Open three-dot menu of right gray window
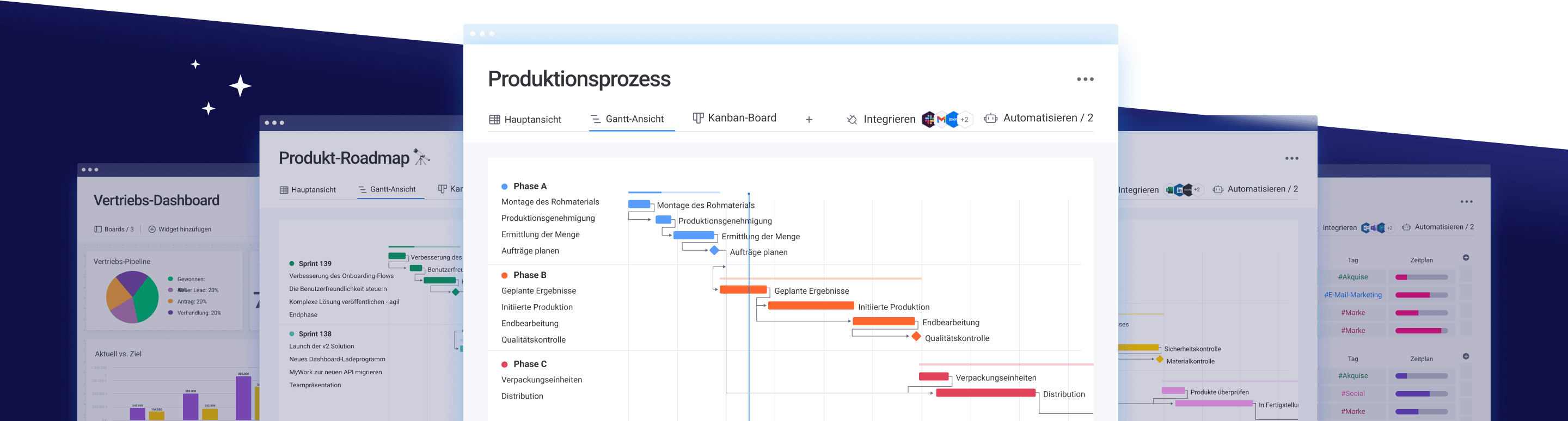This screenshot has height=421, width=1568. pos(1291,158)
